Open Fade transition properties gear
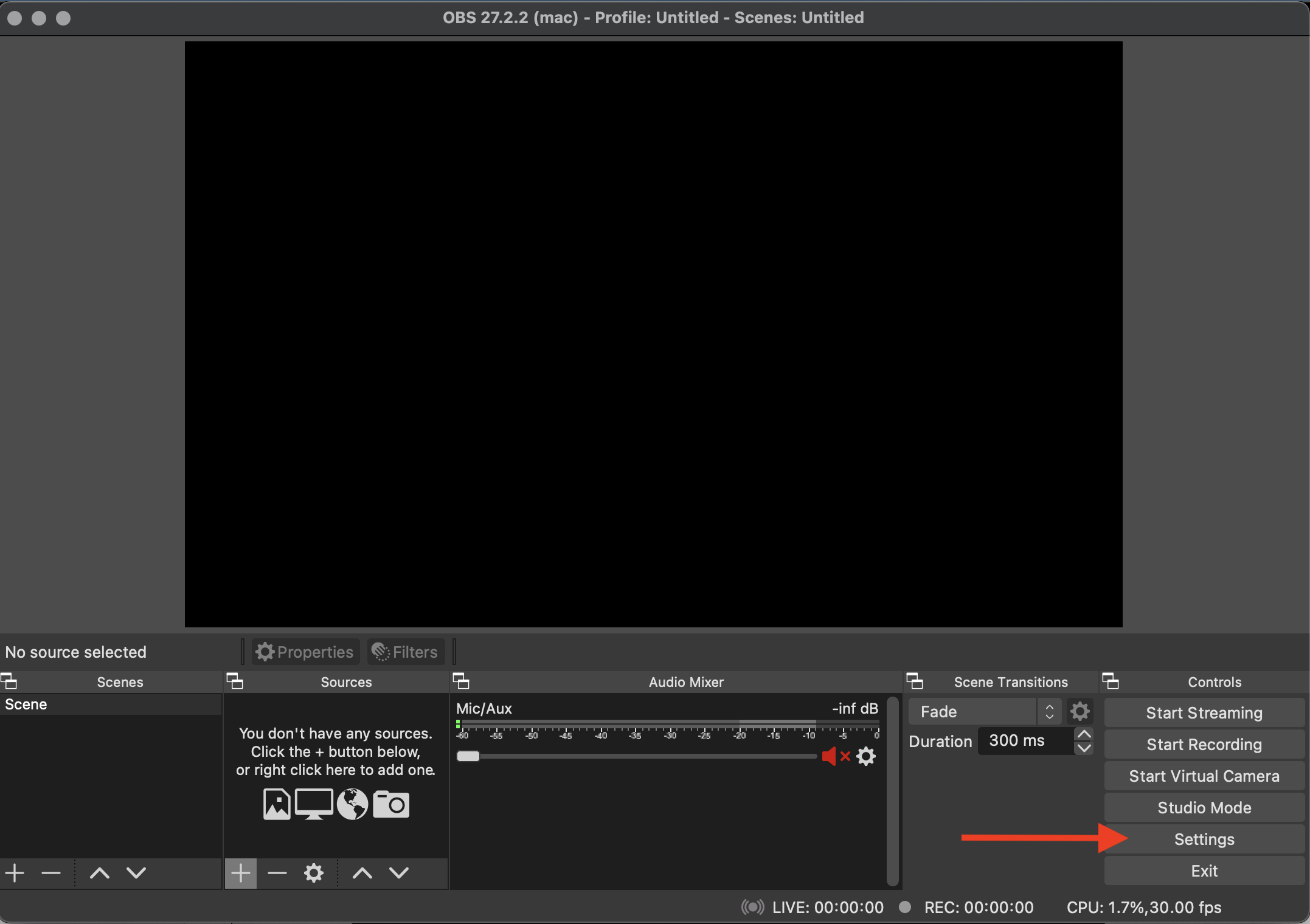 [1080, 711]
